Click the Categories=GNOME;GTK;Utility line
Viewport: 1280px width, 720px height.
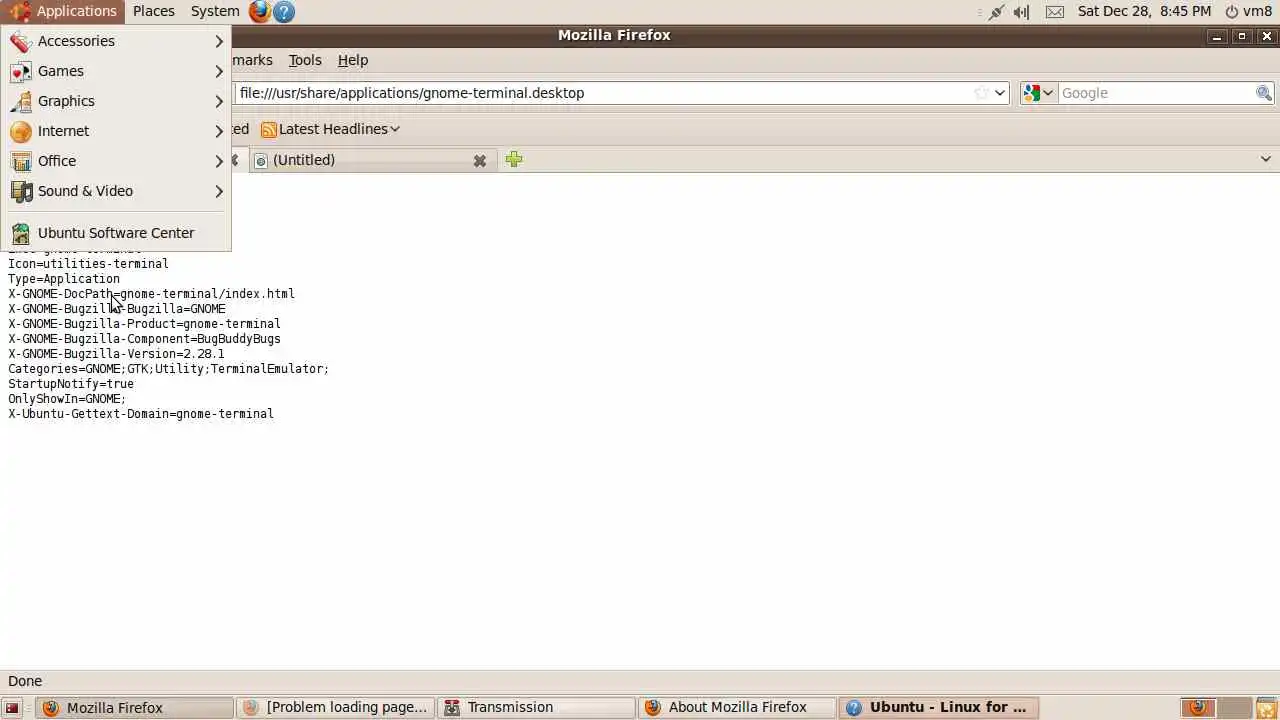point(168,369)
